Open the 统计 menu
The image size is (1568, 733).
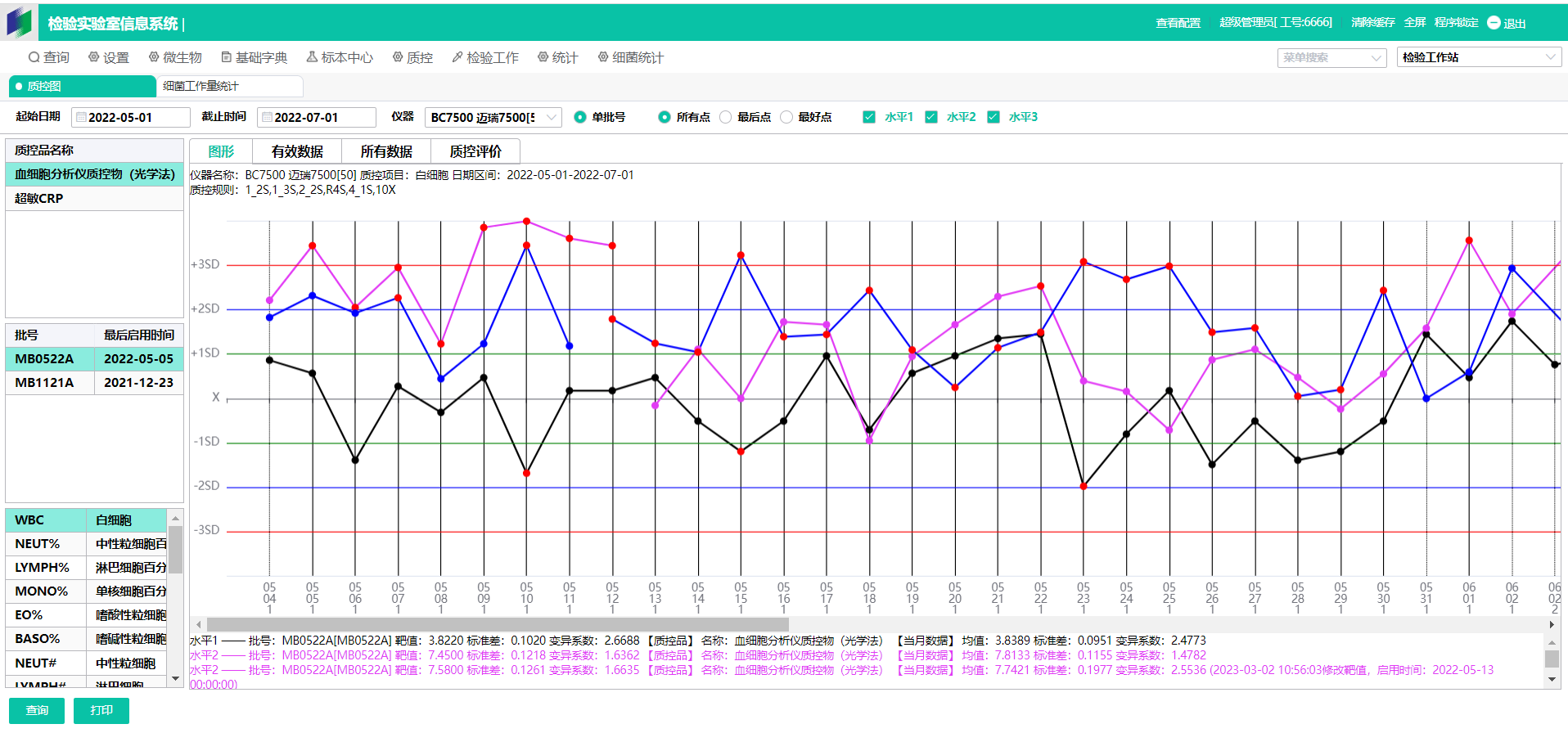tap(557, 57)
